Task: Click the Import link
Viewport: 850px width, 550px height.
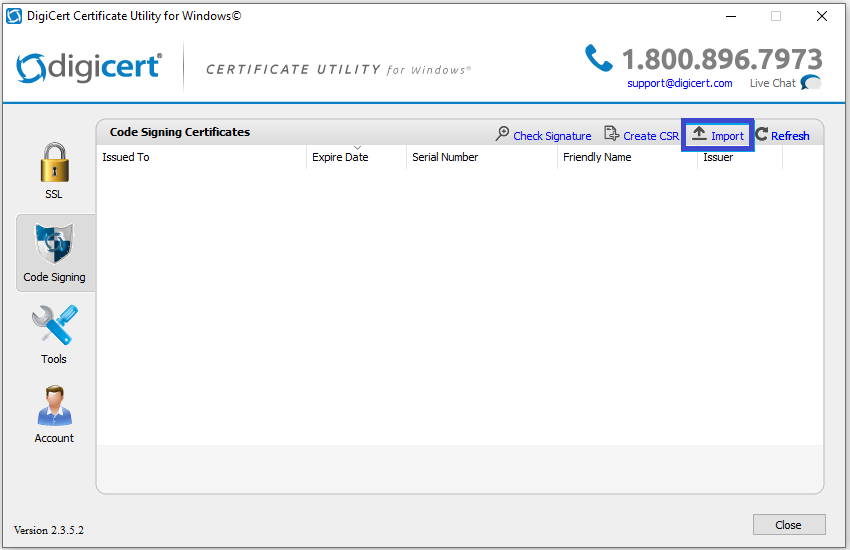Action: tap(727, 136)
